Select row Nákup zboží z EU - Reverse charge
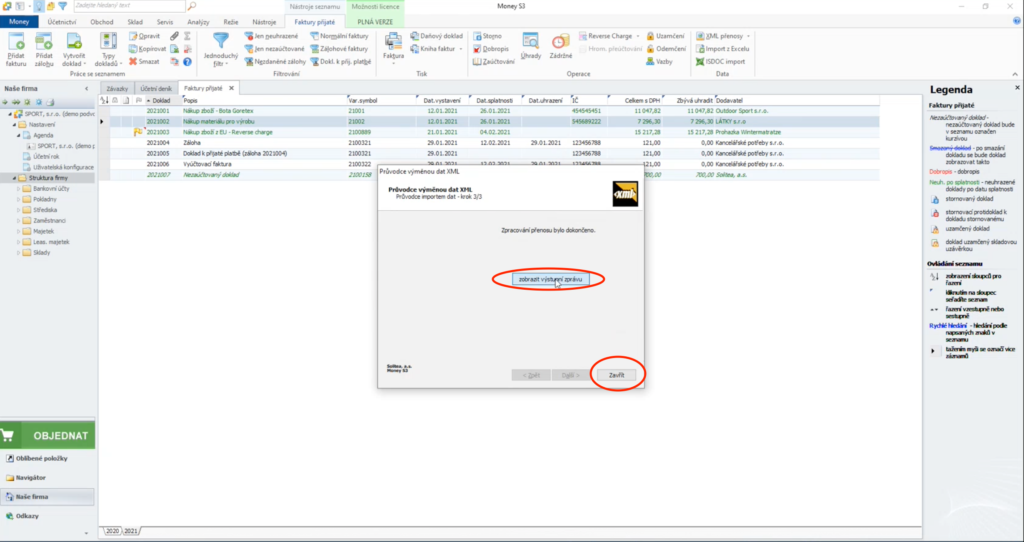 coord(488,133)
